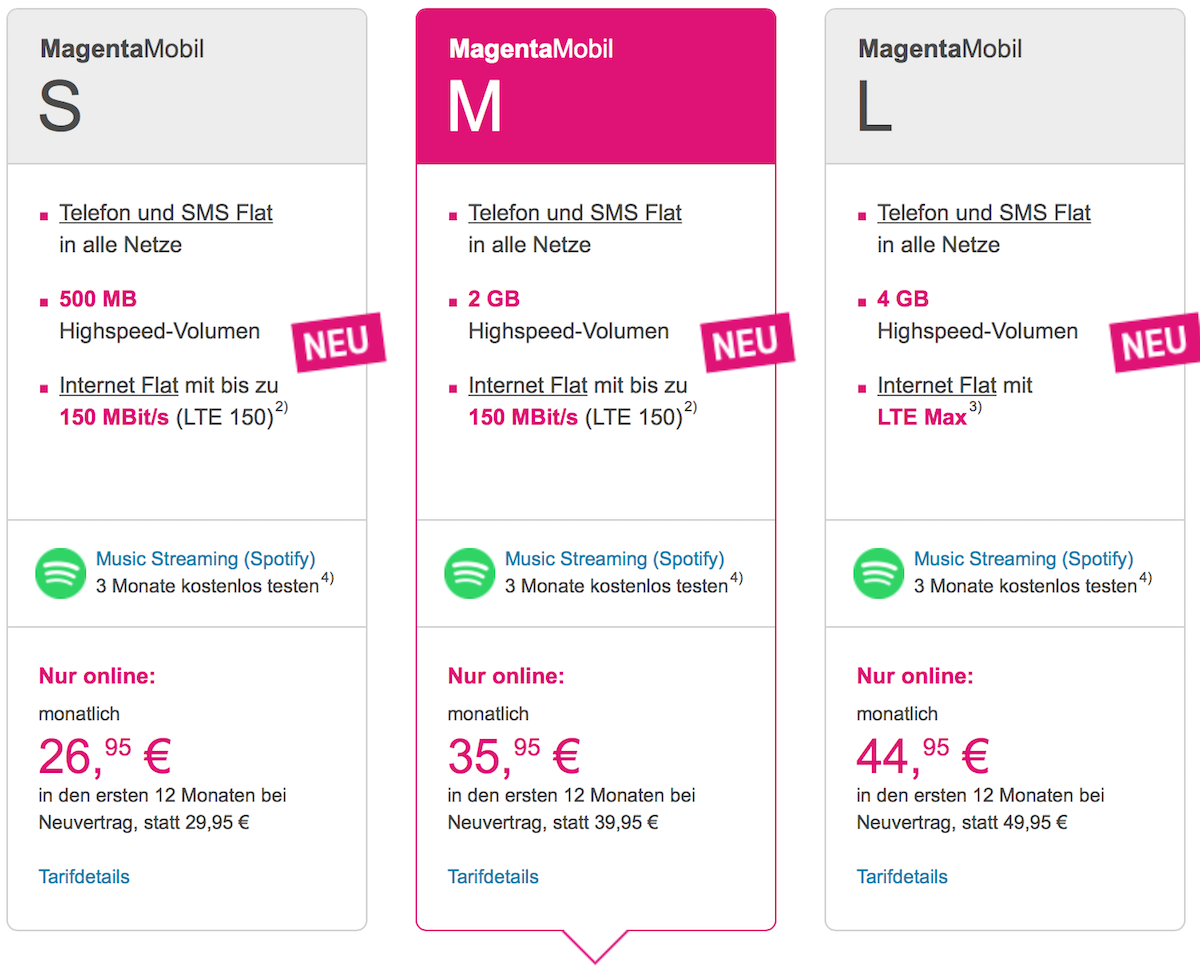
Task: Click Internet Flat link in M plan
Action: tap(528, 385)
